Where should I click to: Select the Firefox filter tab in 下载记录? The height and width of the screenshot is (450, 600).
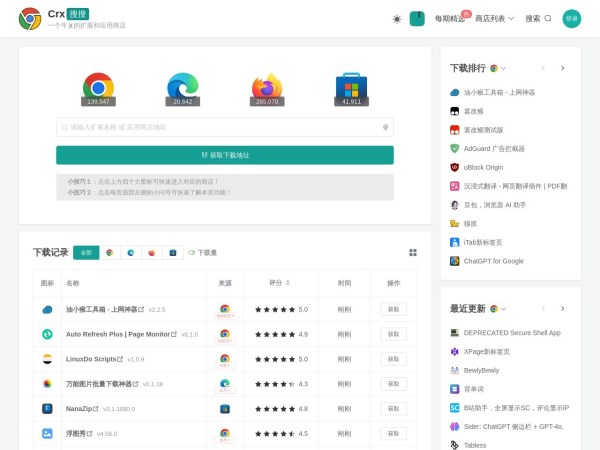[152, 253]
